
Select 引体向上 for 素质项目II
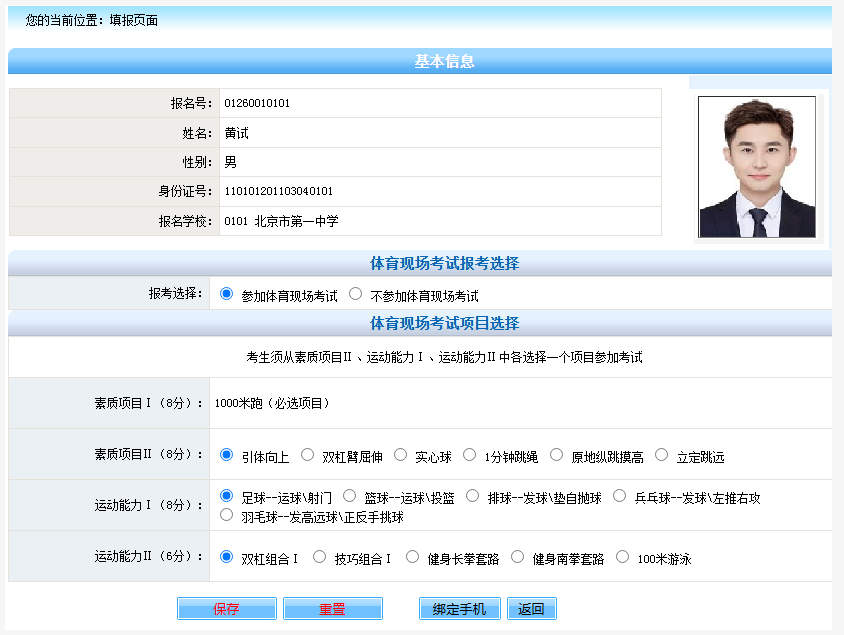[x=226, y=455]
